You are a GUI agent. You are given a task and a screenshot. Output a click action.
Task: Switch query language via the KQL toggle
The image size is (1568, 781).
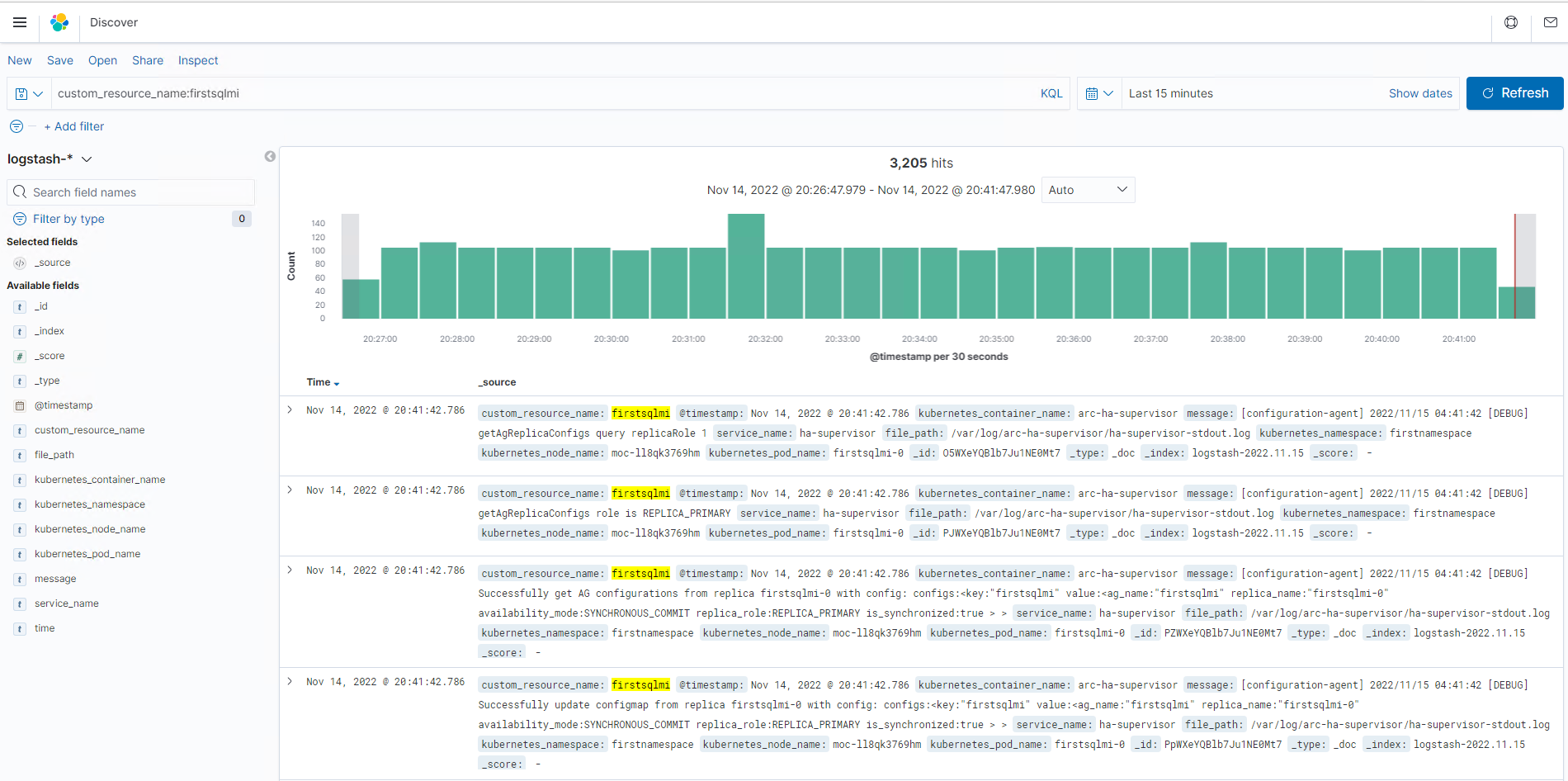pos(1051,93)
